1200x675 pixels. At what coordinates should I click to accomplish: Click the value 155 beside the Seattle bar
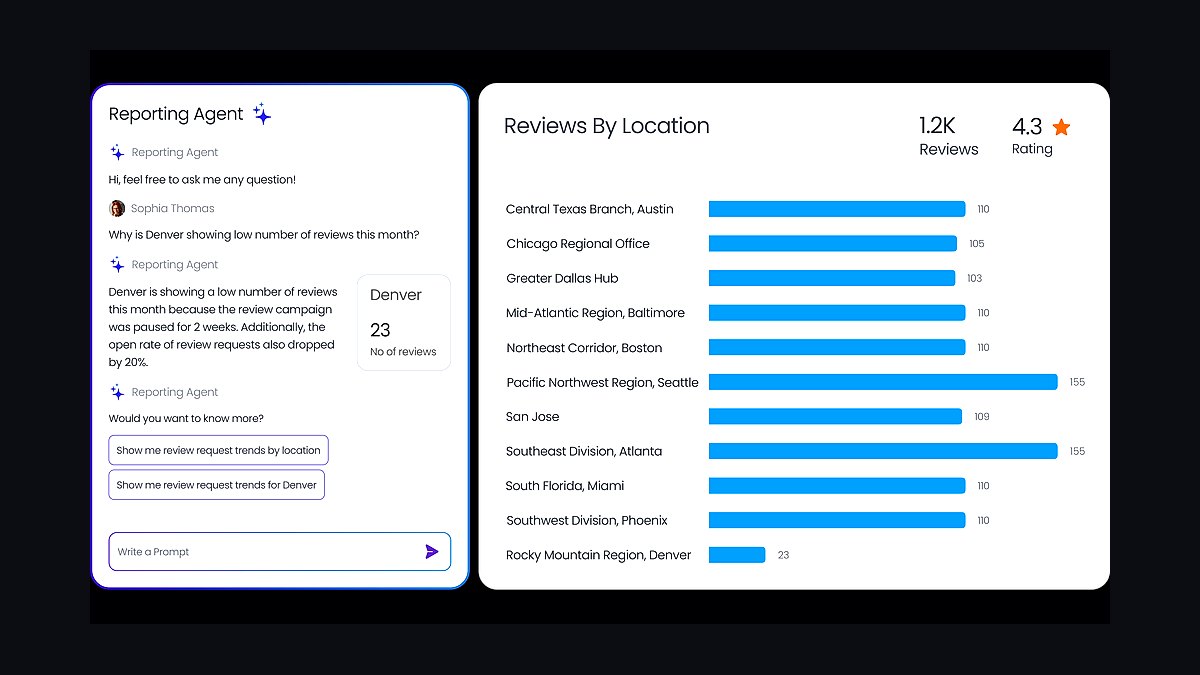pyautogui.click(x=1077, y=382)
